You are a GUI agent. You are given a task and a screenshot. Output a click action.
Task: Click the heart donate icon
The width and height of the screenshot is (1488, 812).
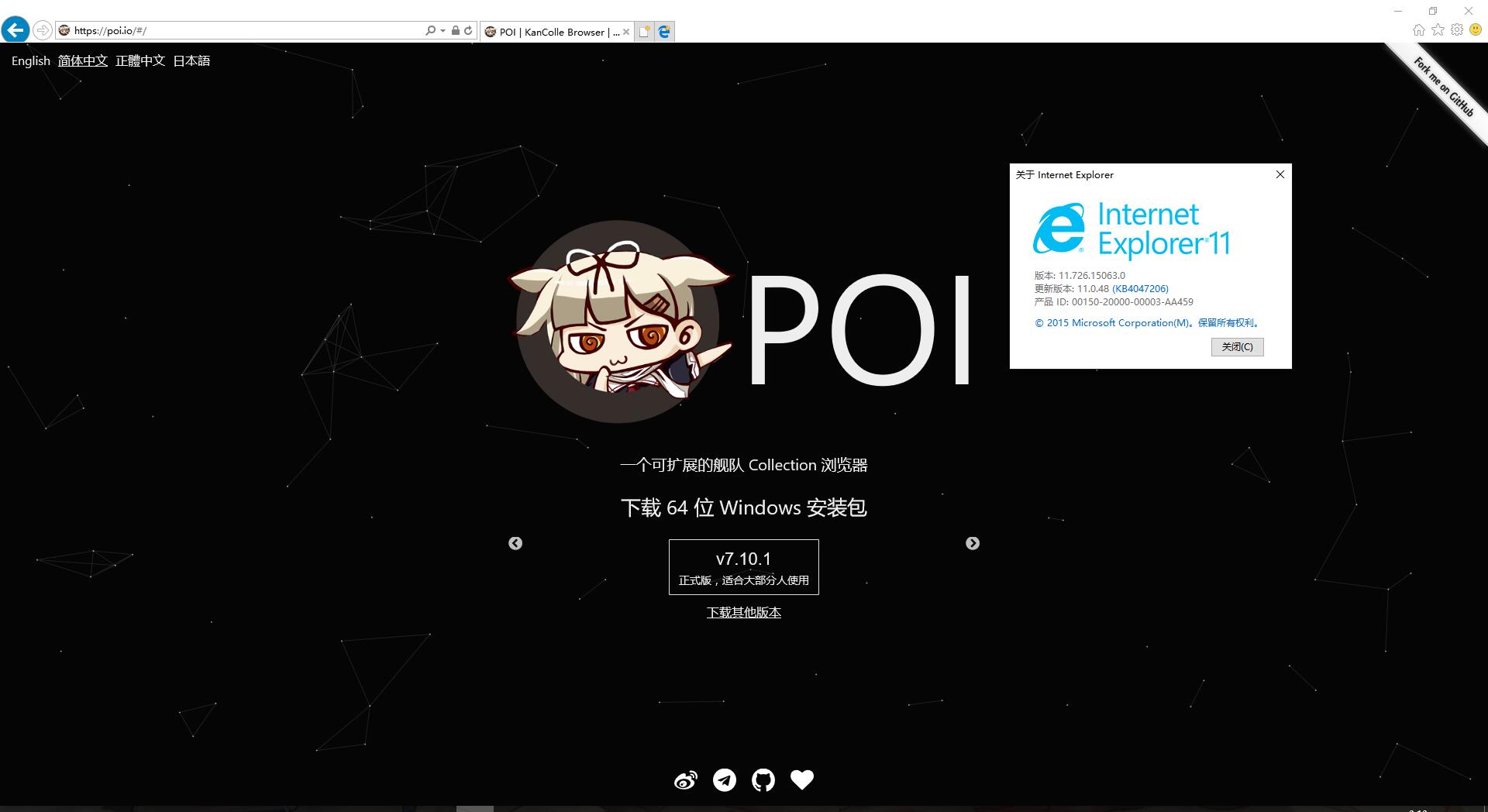click(x=802, y=780)
